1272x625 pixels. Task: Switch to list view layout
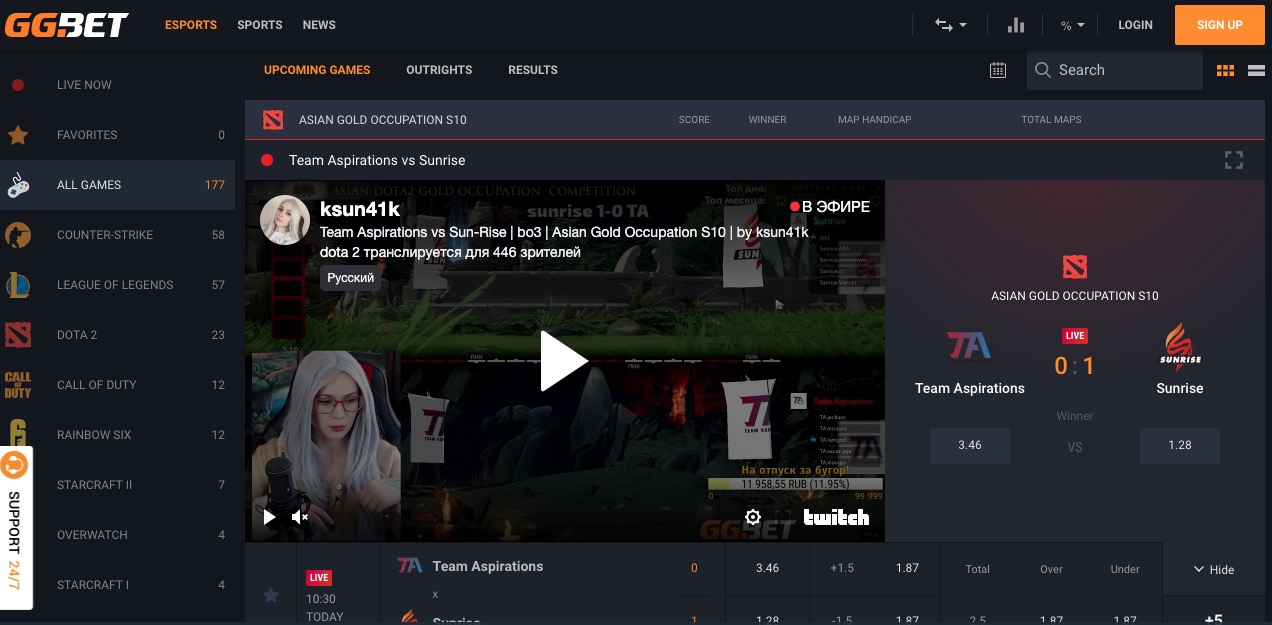[x=1257, y=70]
